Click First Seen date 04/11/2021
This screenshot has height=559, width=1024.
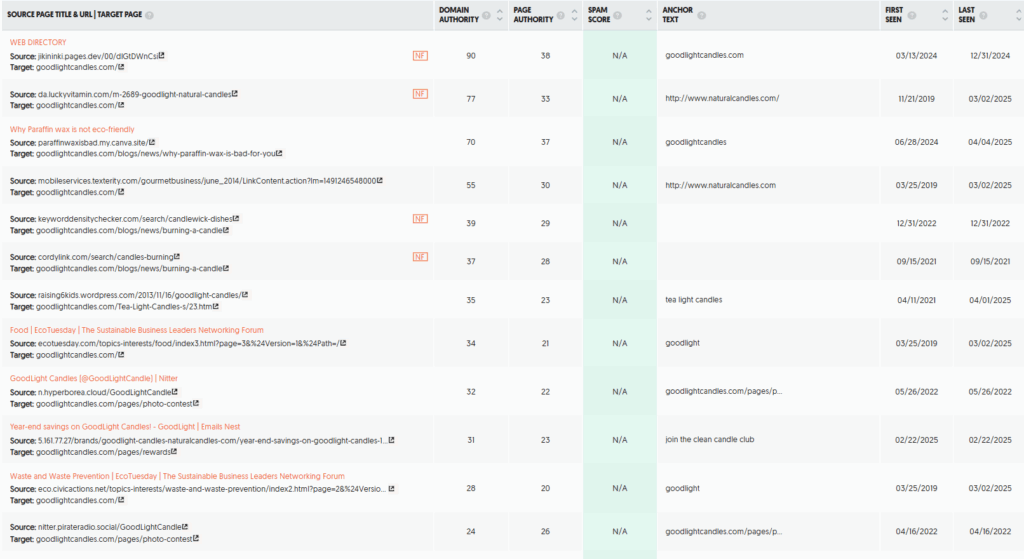[916, 300]
